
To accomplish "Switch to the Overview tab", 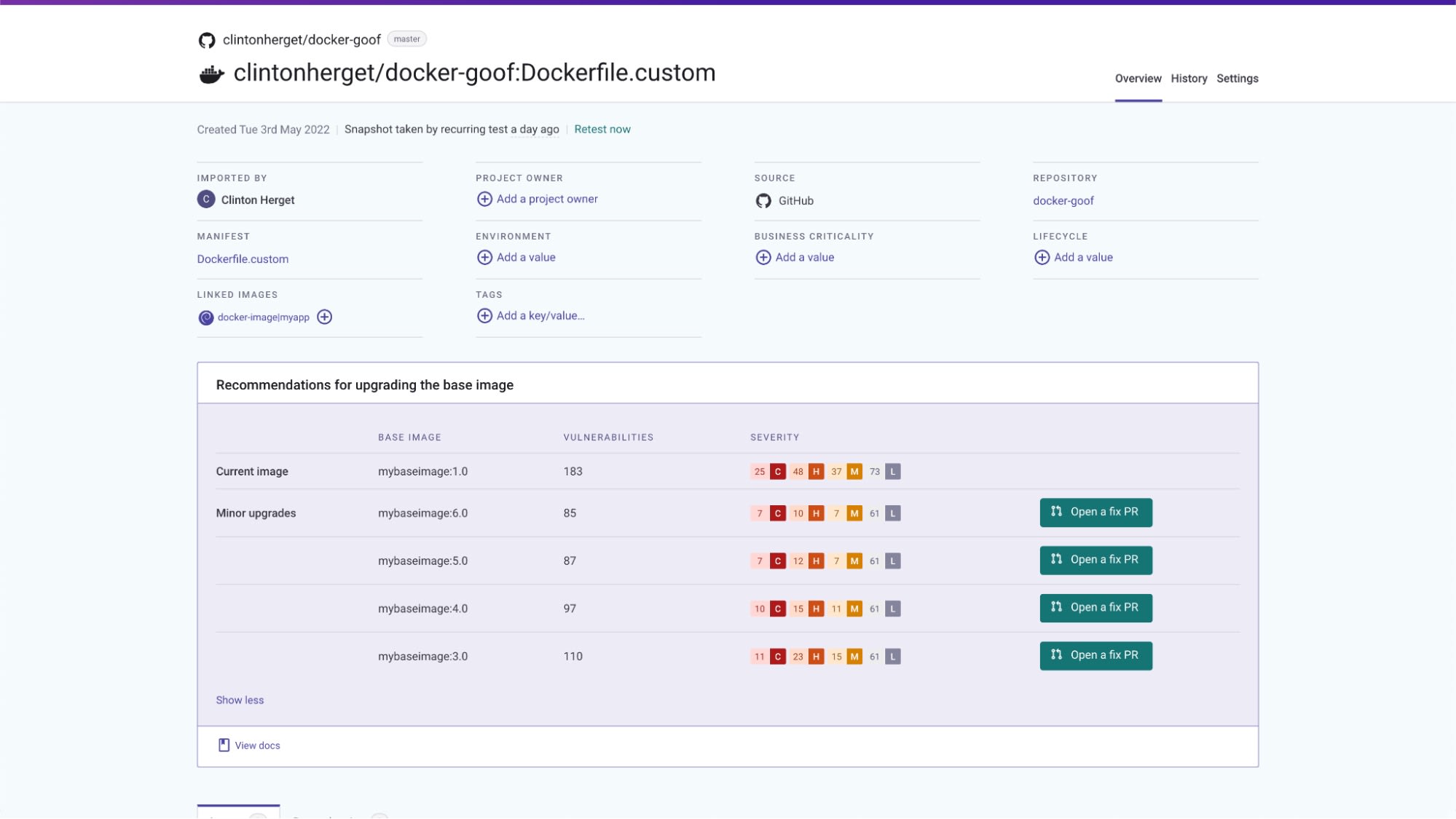I will coord(1138,79).
